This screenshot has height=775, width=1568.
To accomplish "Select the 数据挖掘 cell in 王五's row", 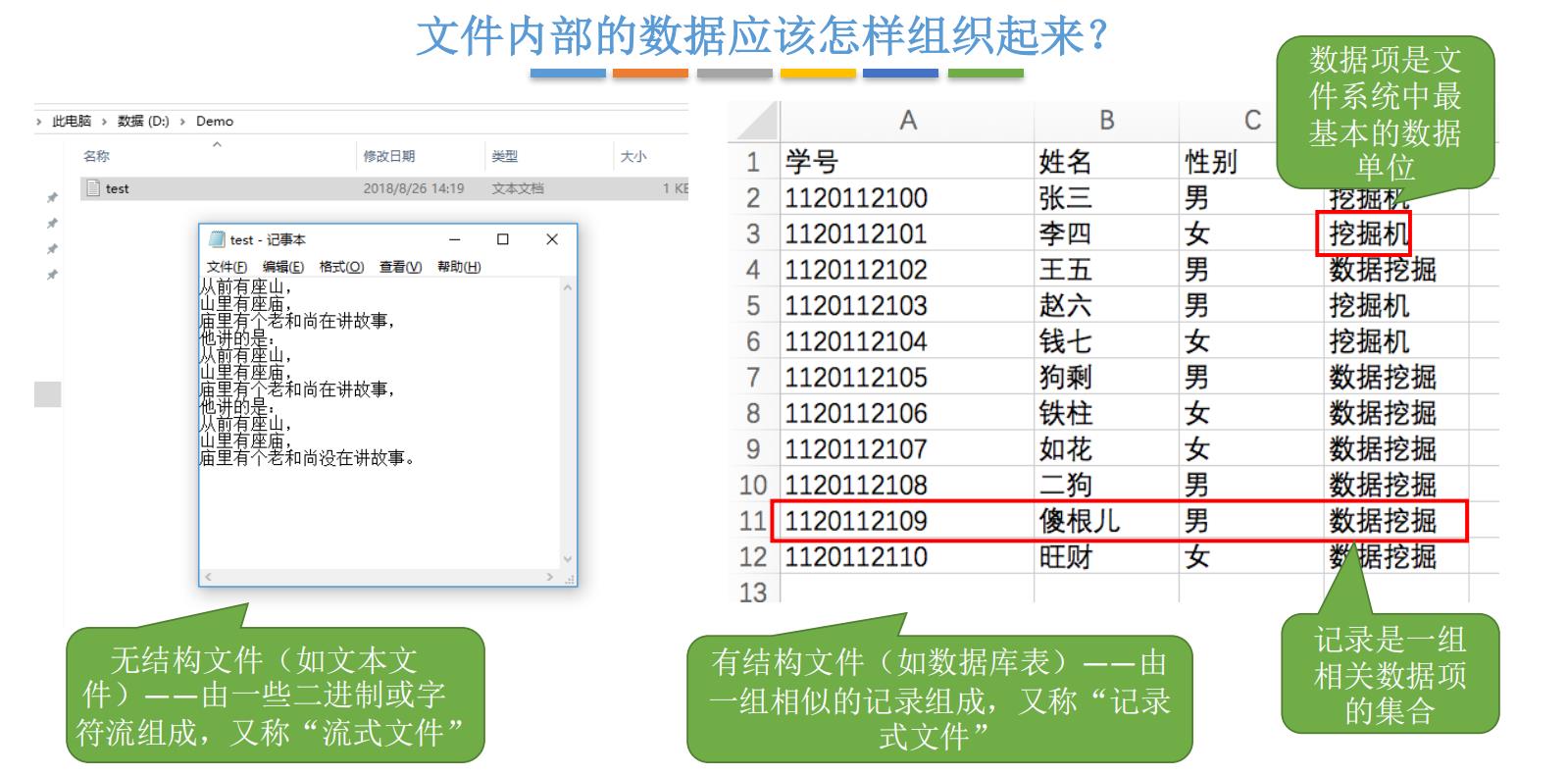I will click(1396, 270).
